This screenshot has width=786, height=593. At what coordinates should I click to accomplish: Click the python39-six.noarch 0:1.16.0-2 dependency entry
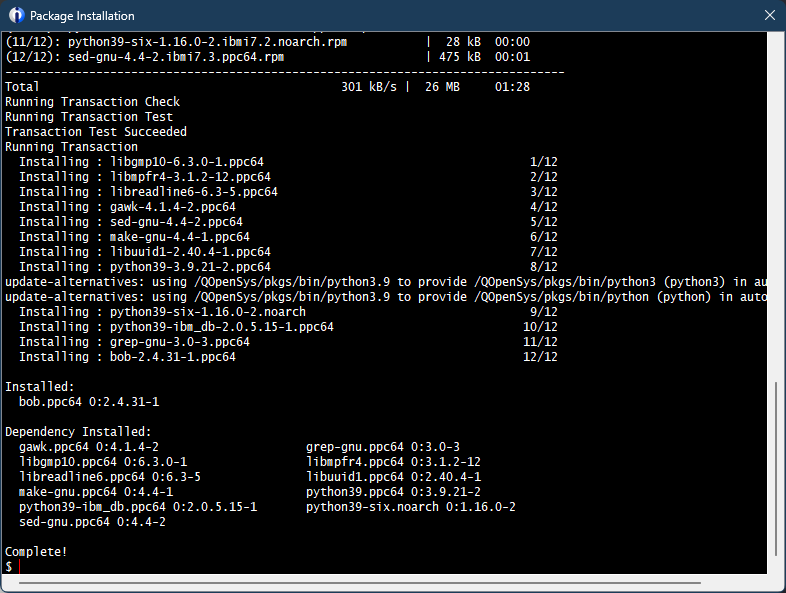click(410, 507)
